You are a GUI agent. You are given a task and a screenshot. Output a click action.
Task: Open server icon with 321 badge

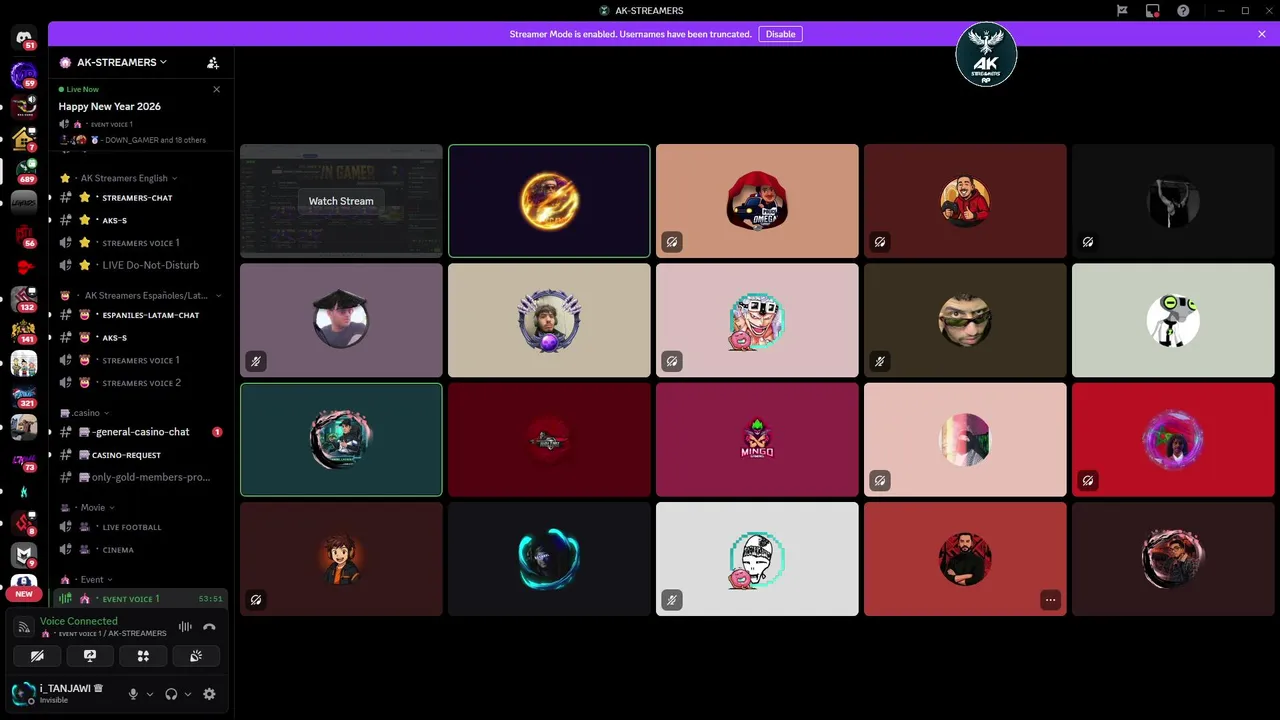(x=24, y=396)
